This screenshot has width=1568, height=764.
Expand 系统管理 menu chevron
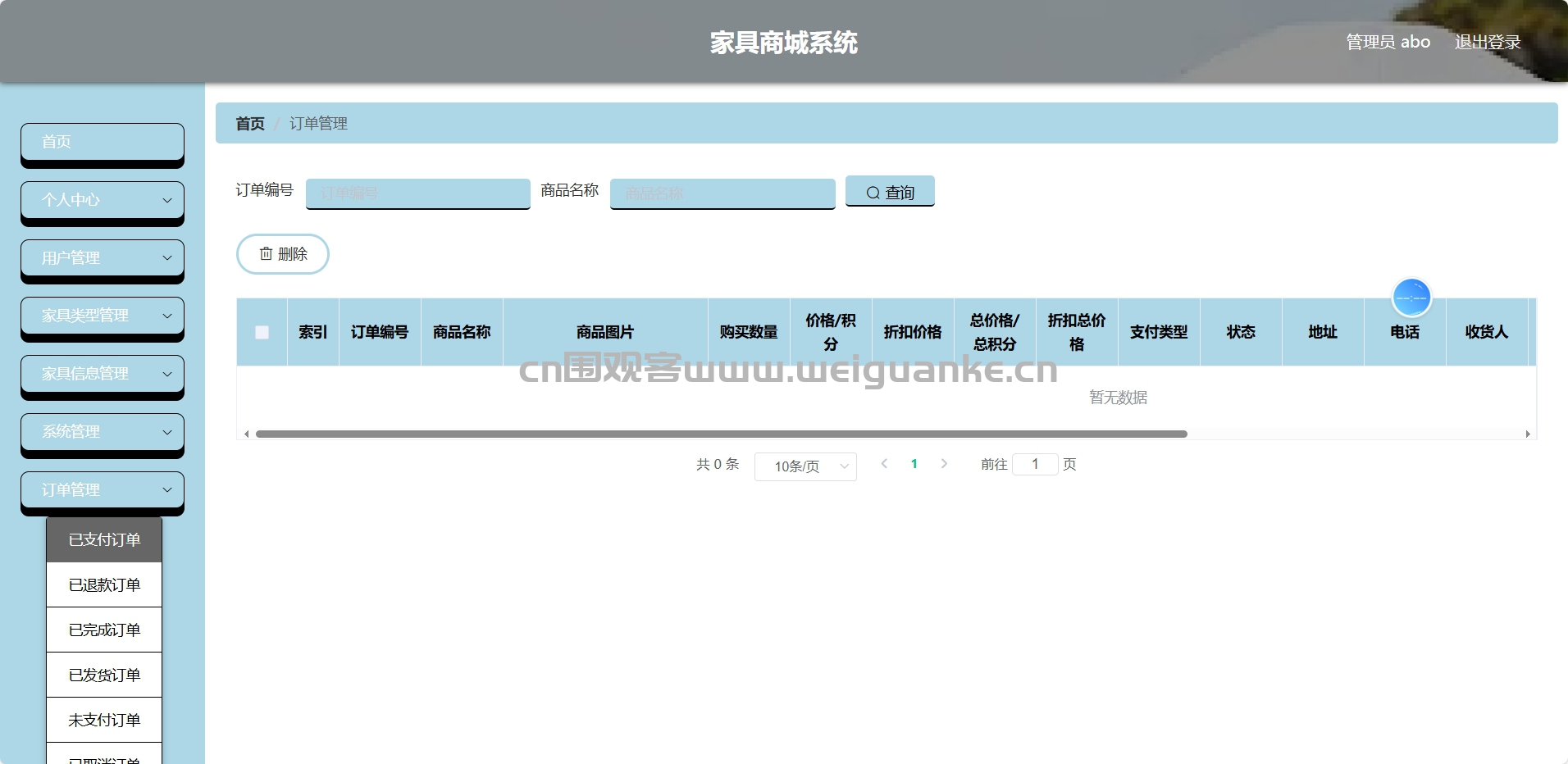click(167, 432)
